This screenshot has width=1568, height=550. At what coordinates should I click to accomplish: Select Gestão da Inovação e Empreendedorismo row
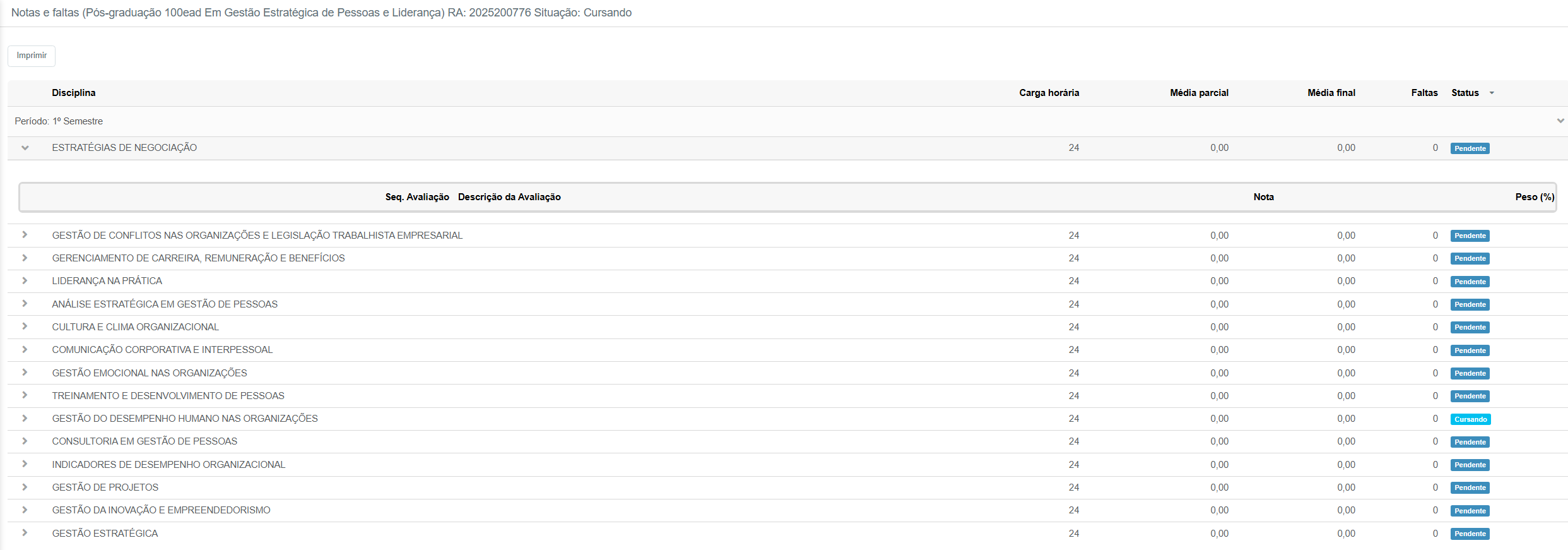[161, 510]
